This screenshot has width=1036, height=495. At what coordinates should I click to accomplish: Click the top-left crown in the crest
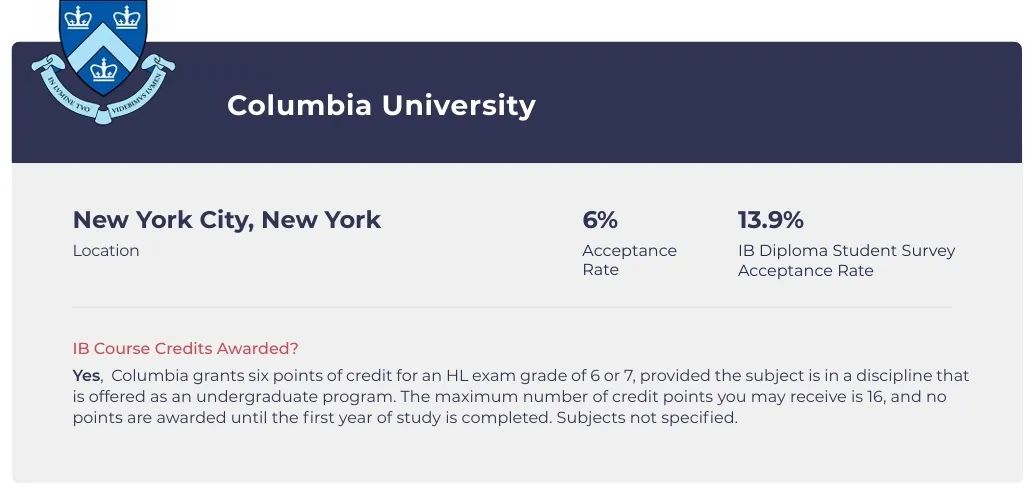(x=78, y=17)
